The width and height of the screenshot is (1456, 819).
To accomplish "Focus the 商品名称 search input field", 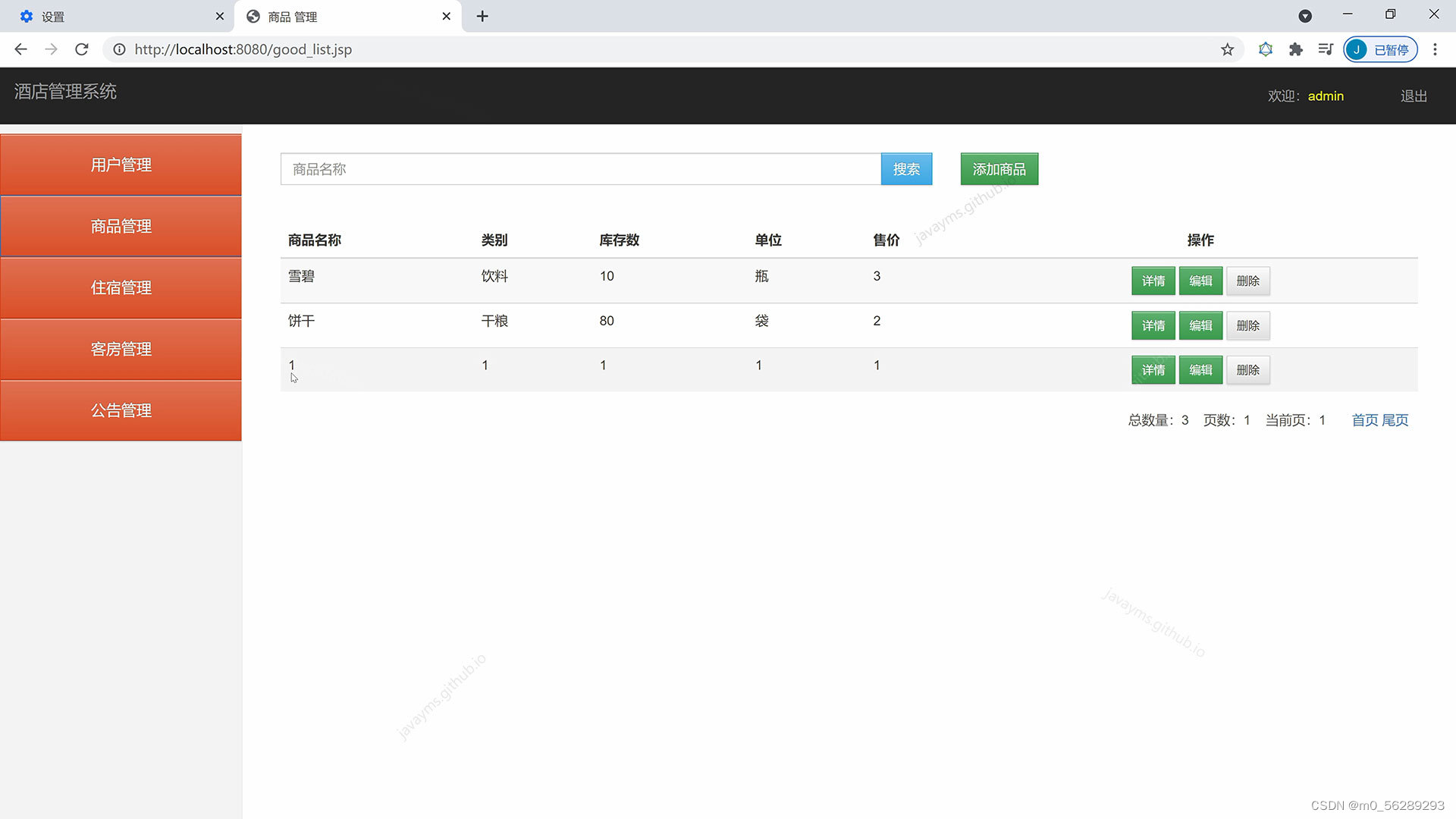I will [580, 169].
